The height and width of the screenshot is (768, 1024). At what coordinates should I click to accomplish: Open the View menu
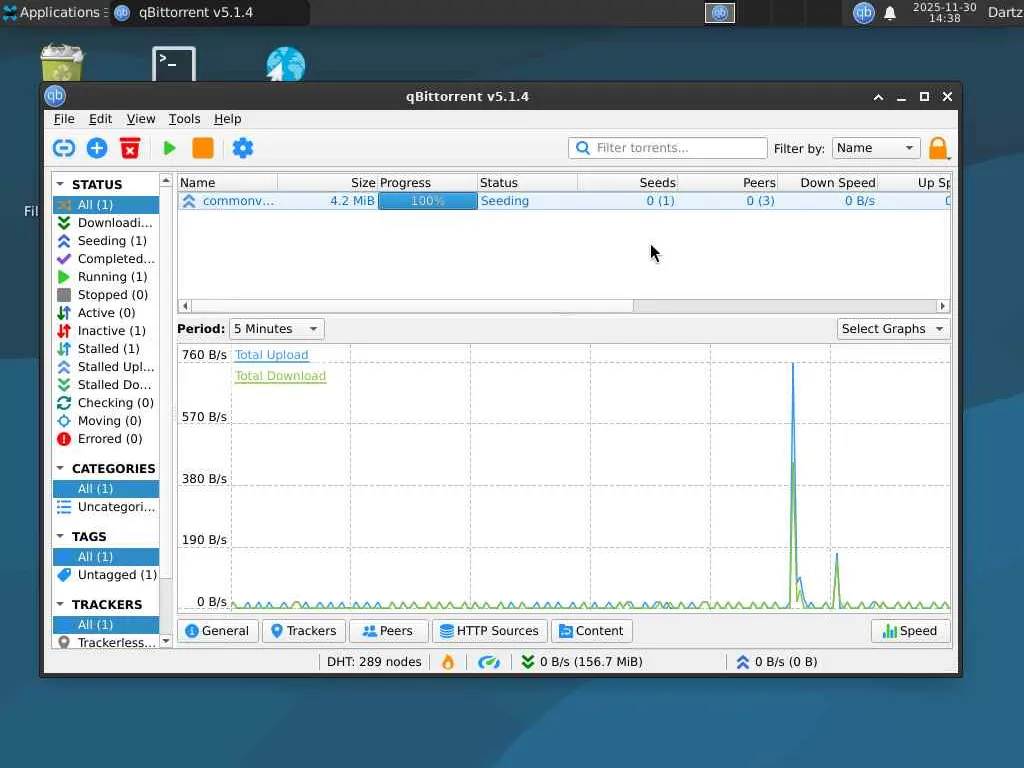[141, 119]
